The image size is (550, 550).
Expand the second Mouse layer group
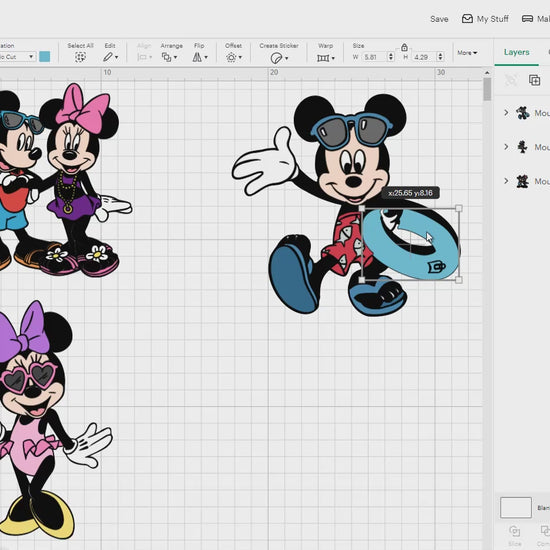506,147
